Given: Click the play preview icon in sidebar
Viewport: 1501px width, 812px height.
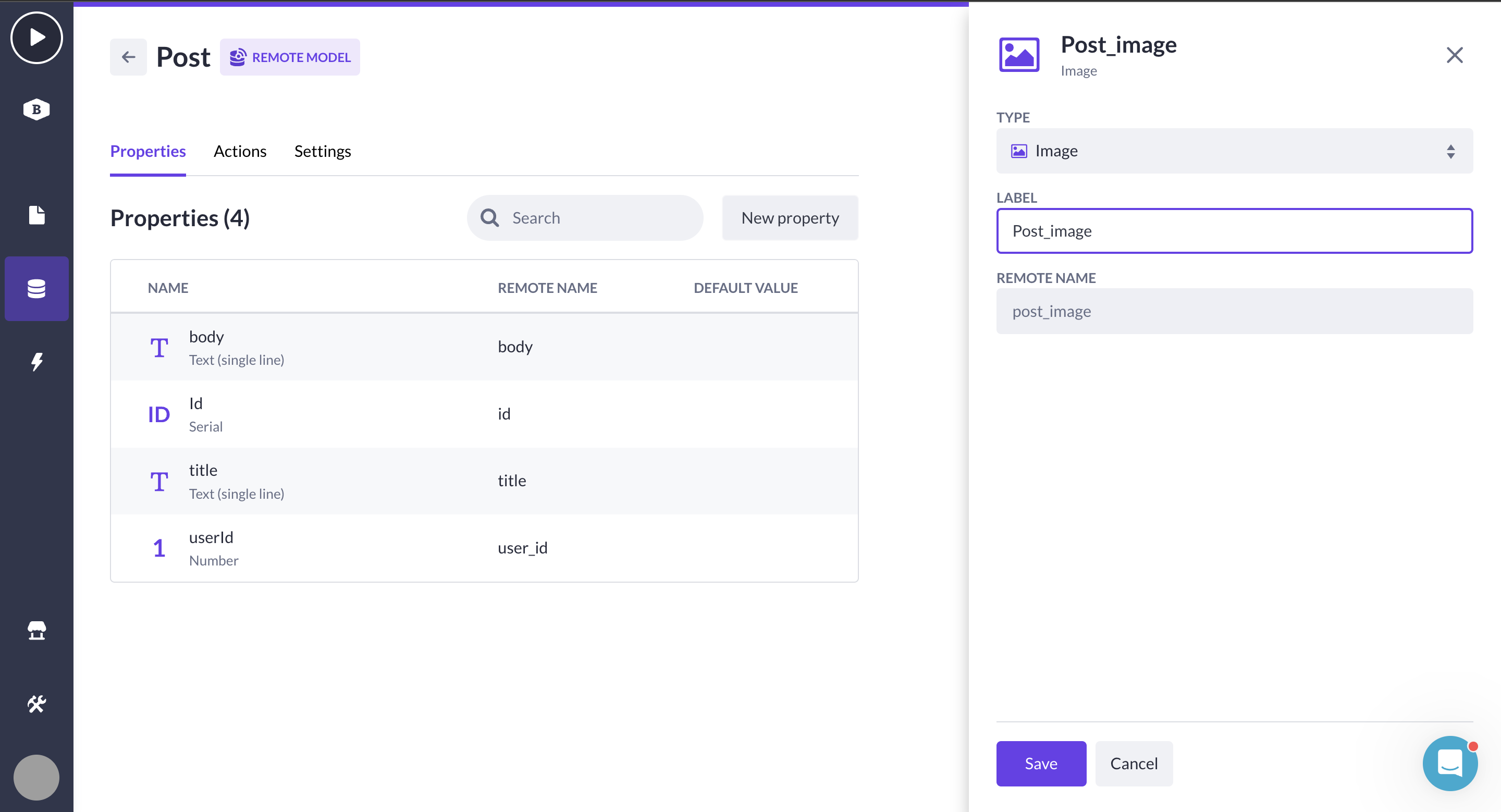Looking at the screenshot, I should [36, 38].
